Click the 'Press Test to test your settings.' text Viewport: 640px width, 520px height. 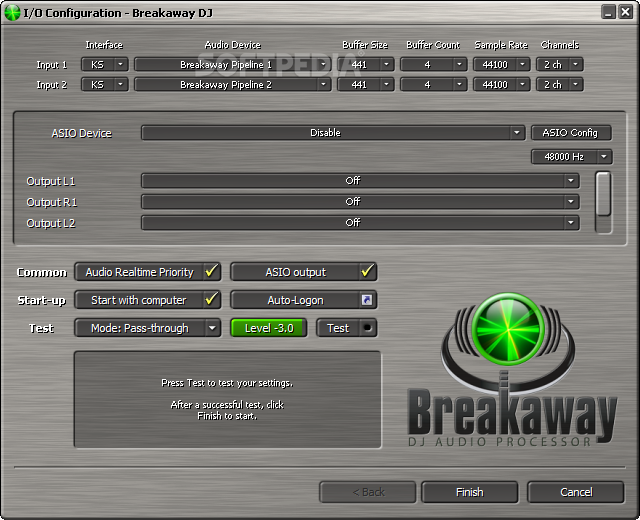click(x=227, y=383)
